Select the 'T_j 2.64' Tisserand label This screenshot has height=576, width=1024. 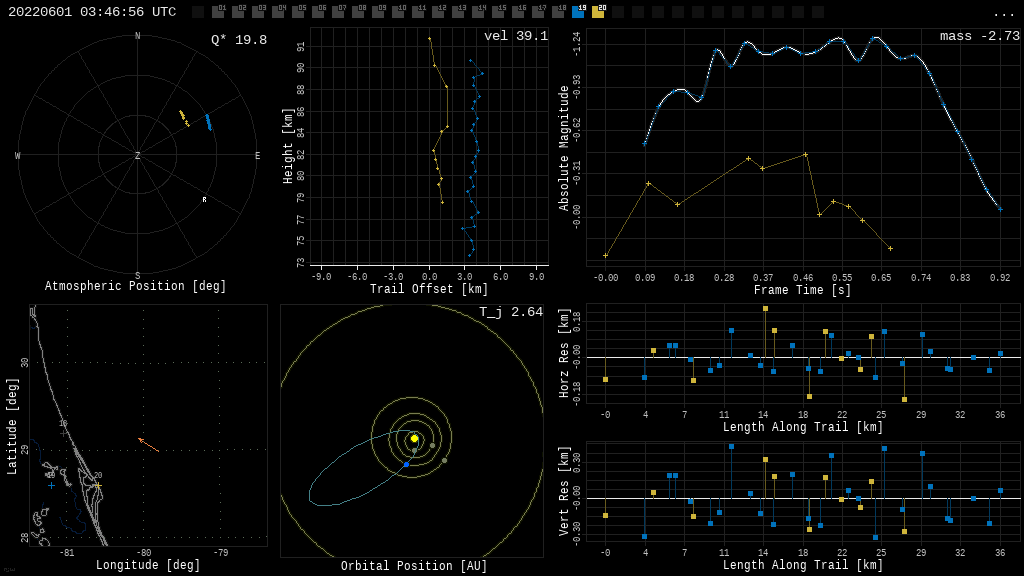click(x=510, y=312)
